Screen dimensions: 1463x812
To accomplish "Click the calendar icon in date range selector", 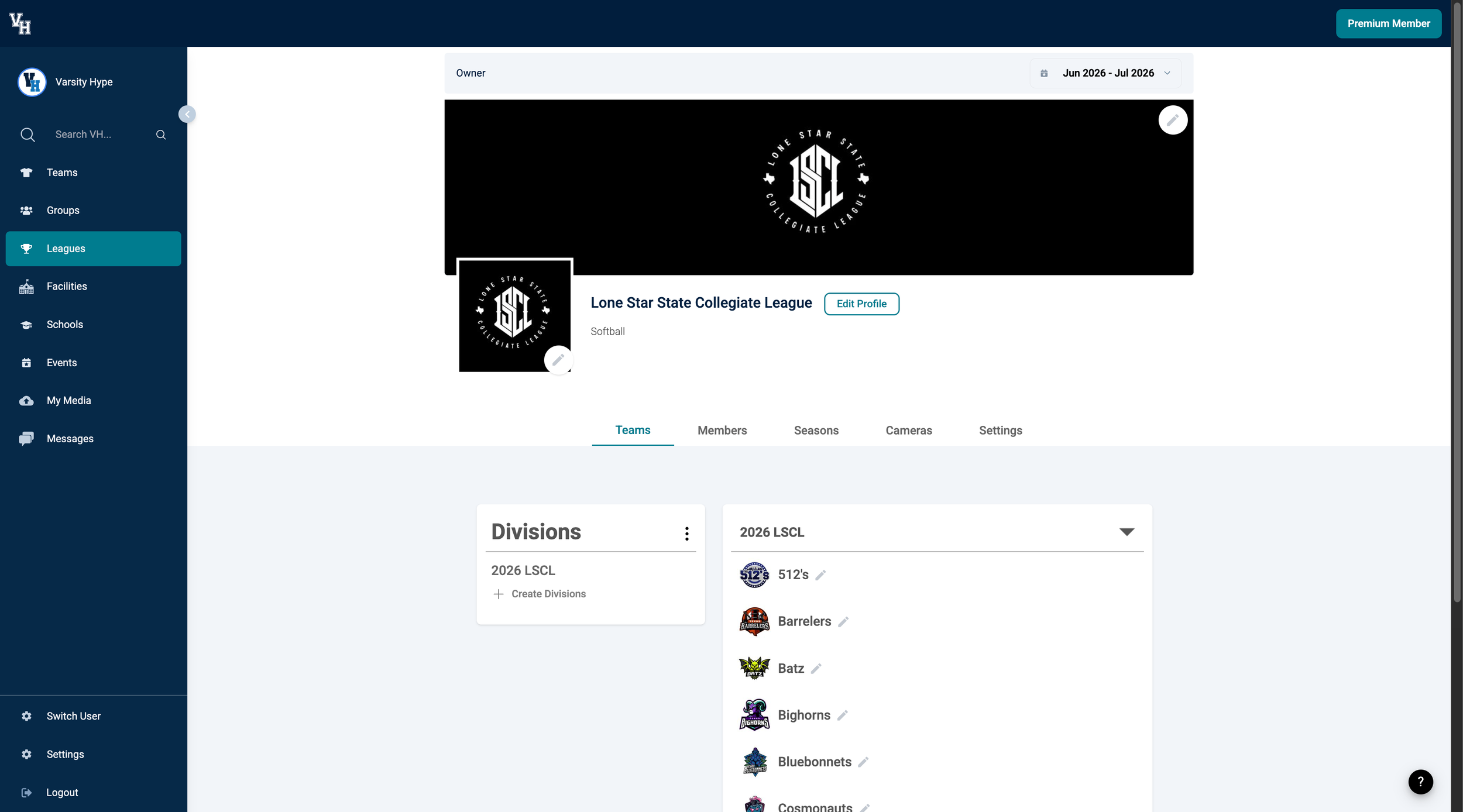I will (x=1044, y=73).
